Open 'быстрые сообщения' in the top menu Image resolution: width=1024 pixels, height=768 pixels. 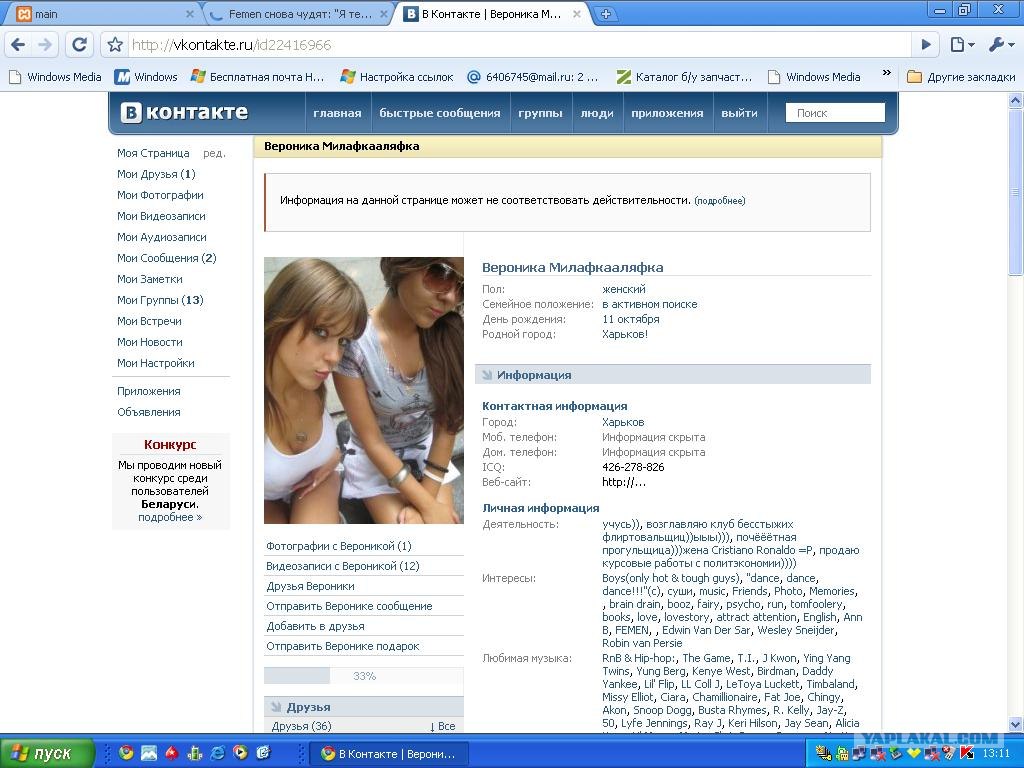click(x=440, y=113)
